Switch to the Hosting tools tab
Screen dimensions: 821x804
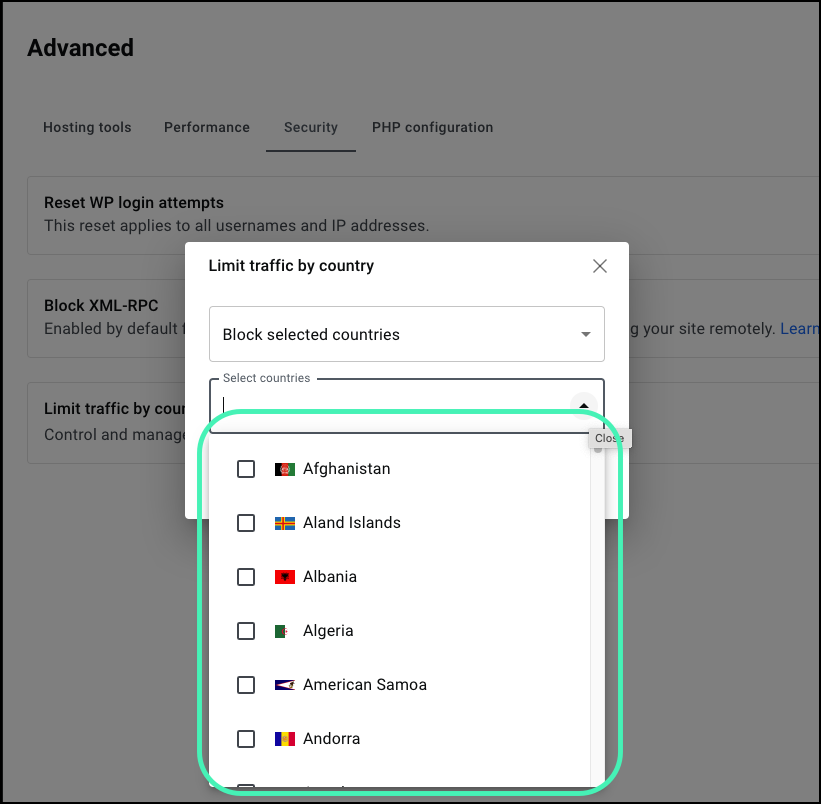(87, 127)
